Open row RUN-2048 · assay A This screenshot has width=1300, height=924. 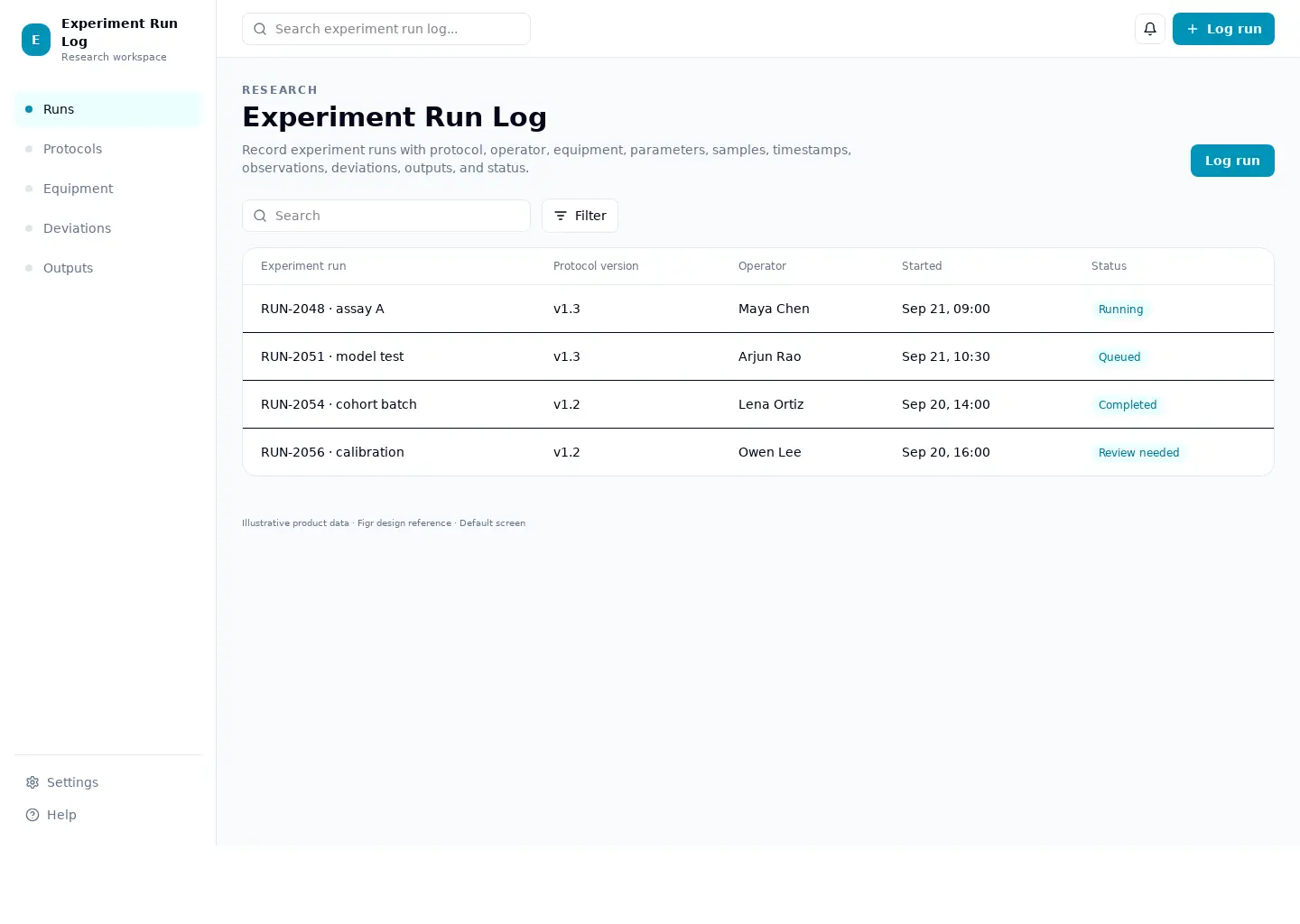click(x=758, y=309)
